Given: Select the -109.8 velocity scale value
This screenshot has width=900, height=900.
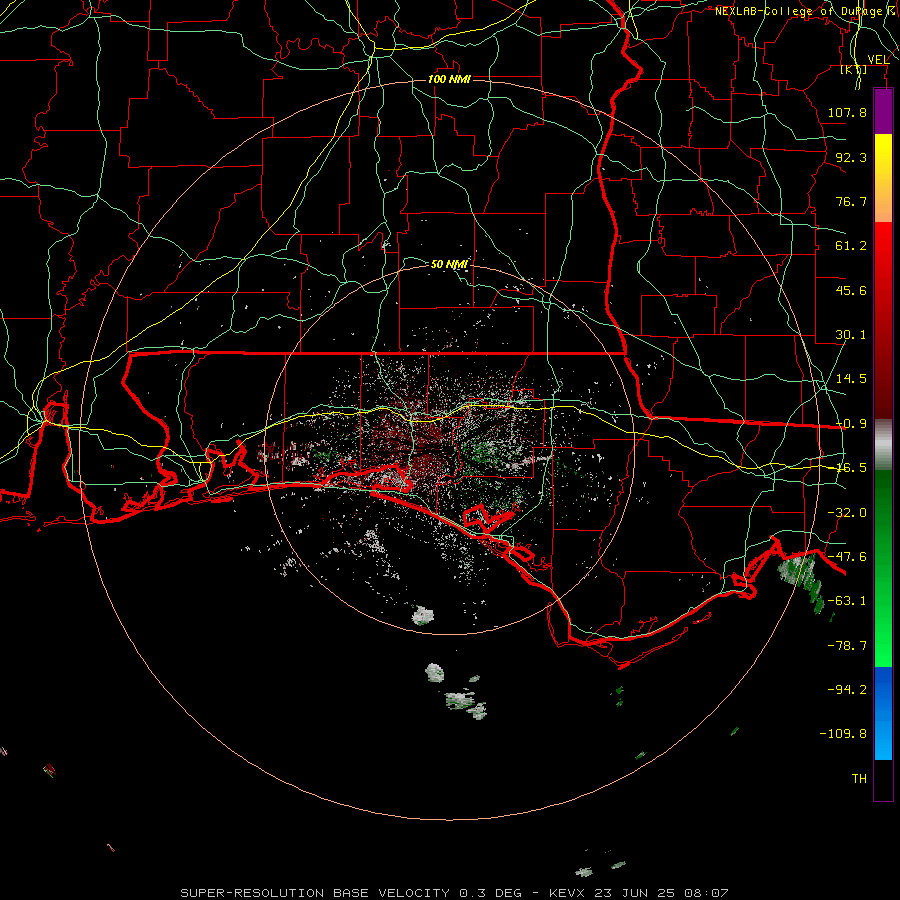Looking at the screenshot, I should point(843,734).
